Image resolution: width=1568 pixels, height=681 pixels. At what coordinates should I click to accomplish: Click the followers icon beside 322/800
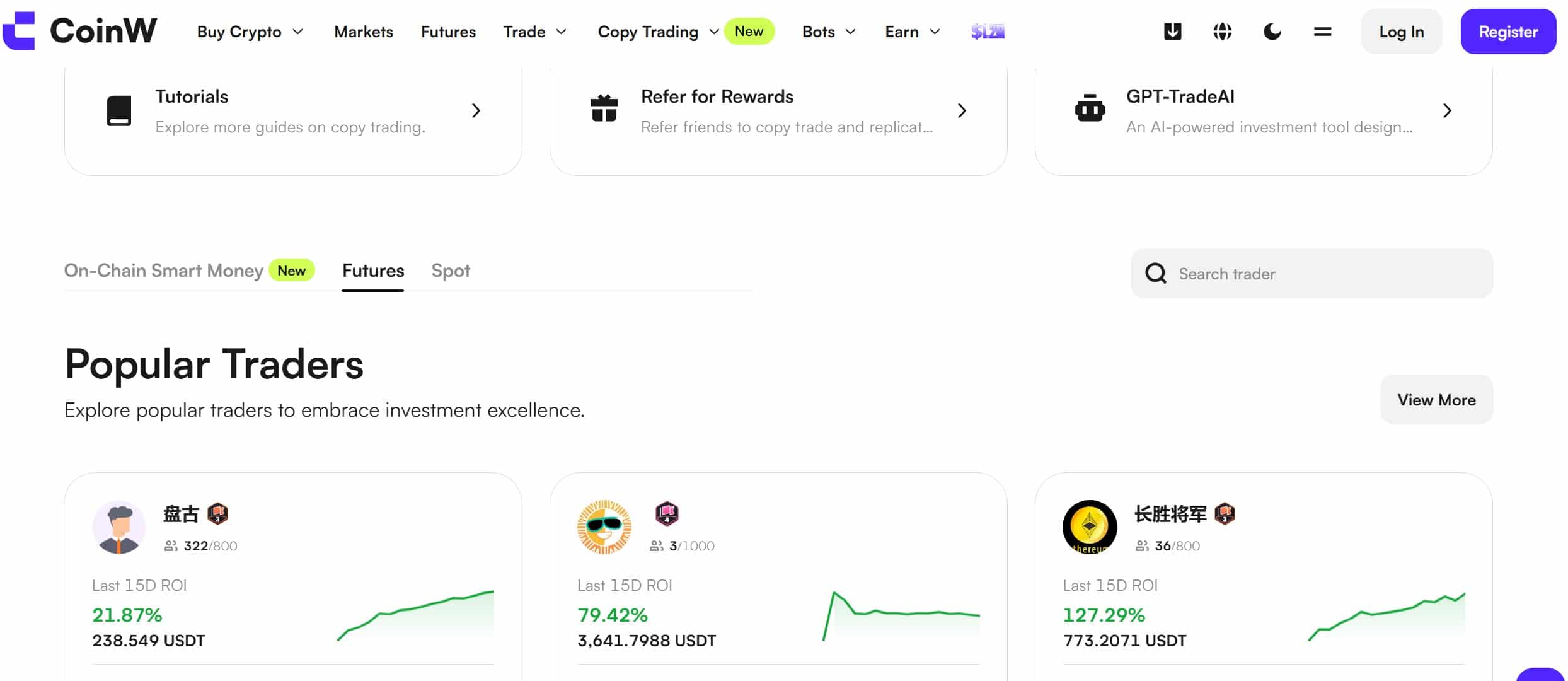point(171,546)
